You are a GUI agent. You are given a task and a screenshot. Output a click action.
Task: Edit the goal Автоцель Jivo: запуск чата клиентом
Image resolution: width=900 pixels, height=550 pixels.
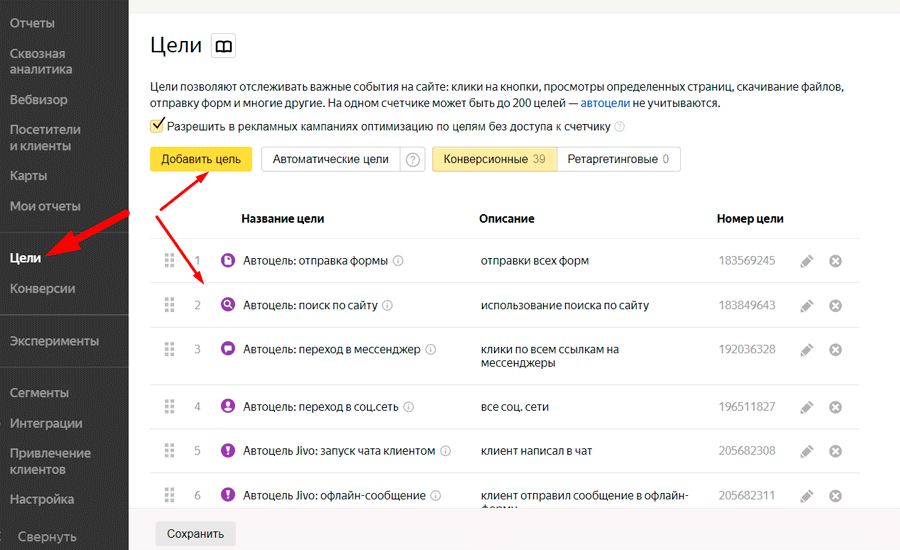coord(806,452)
